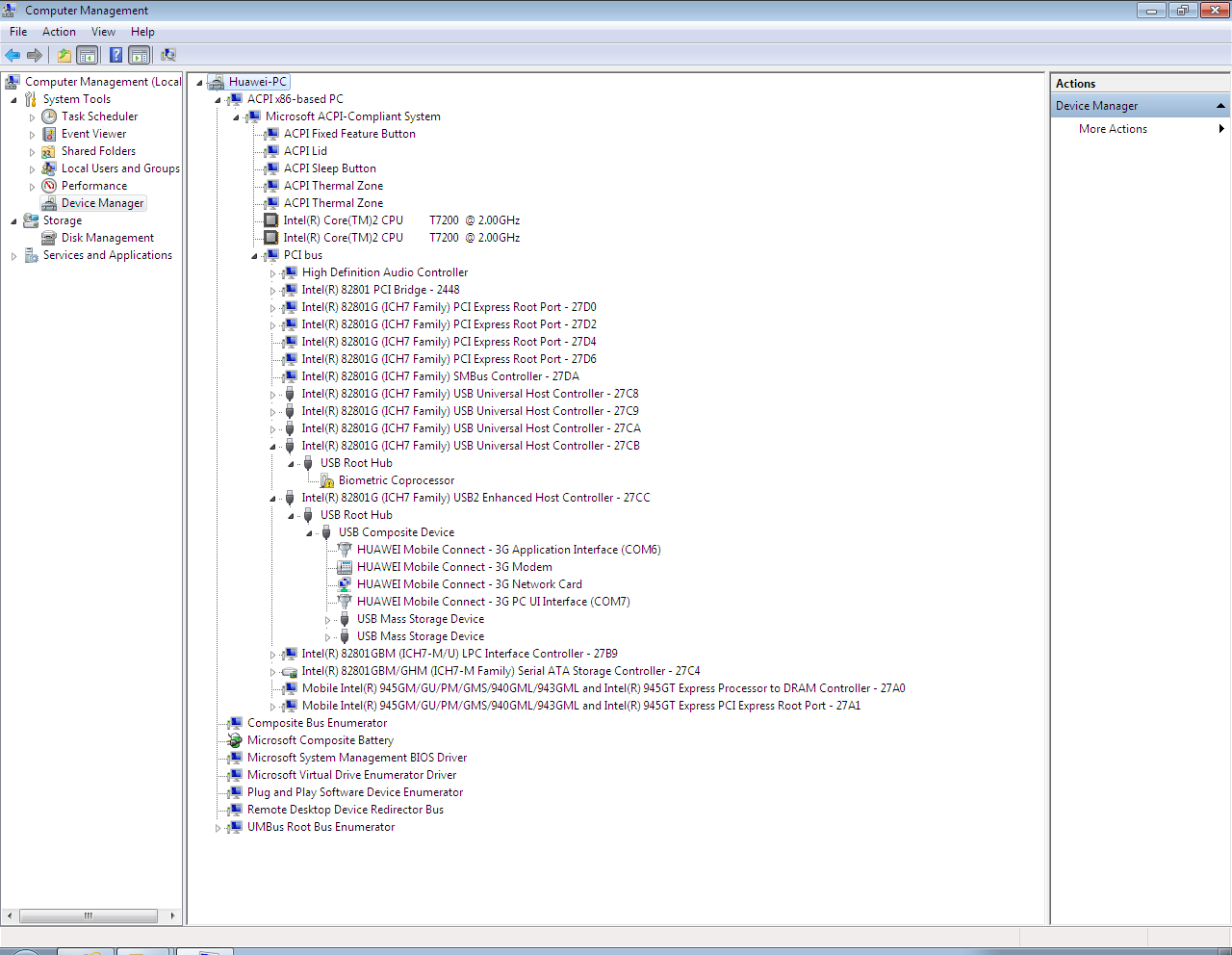Viewport: 1232px width, 955px height.
Task: Click the Forward arrow toolbar icon
Action: [35, 55]
